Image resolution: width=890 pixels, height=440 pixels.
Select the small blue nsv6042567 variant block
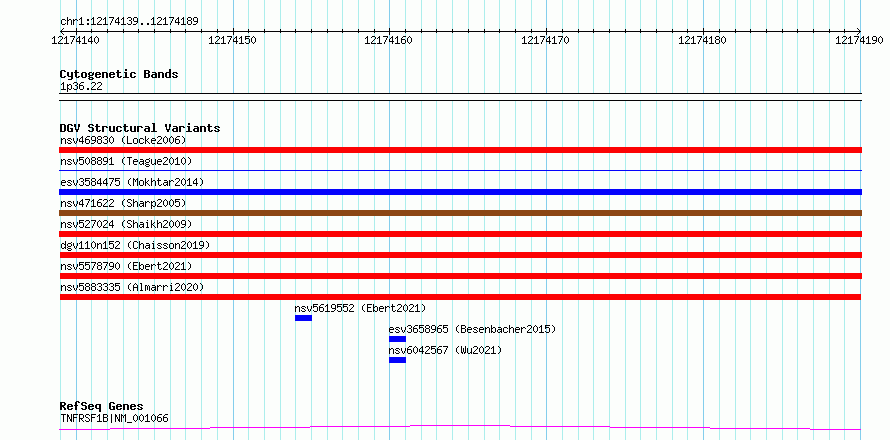click(x=397, y=360)
